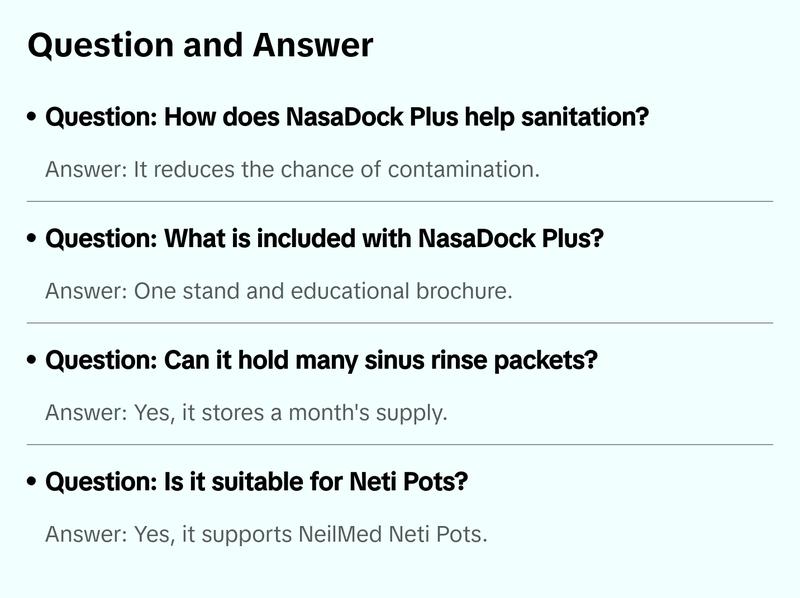Select the sinus rinse packets question

coord(321,360)
